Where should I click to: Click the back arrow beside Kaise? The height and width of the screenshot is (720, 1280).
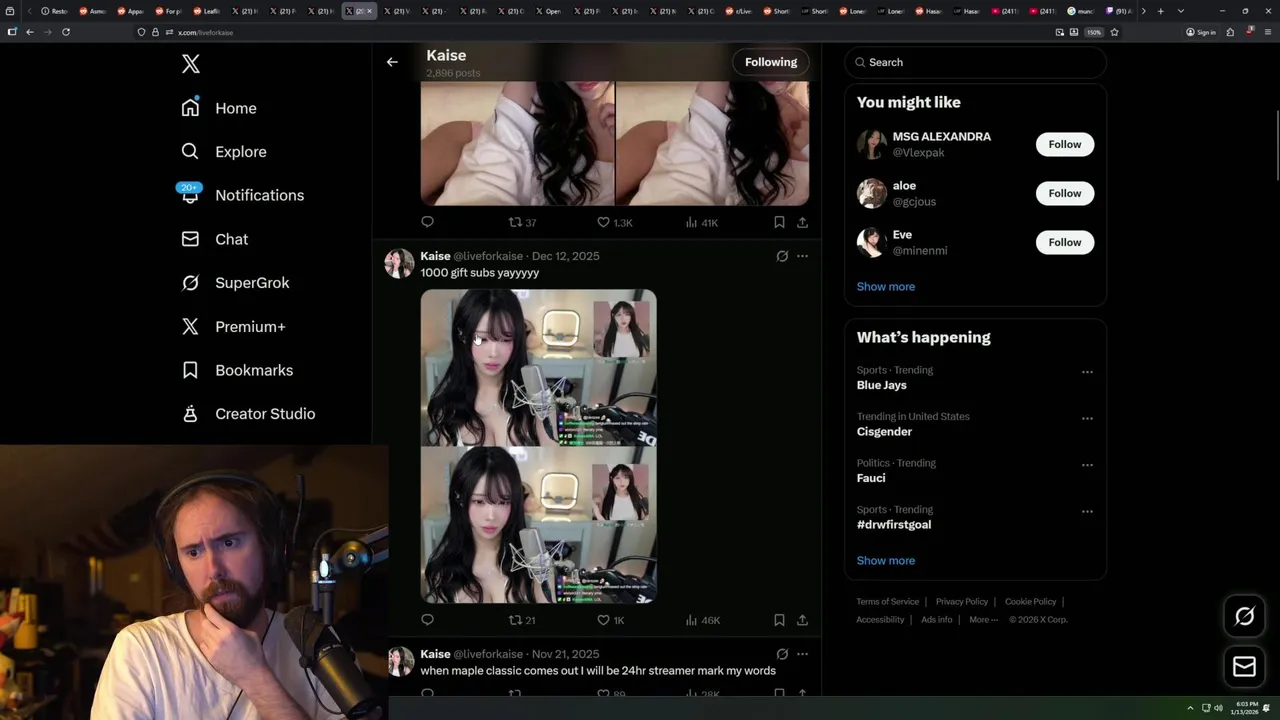(392, 62)
